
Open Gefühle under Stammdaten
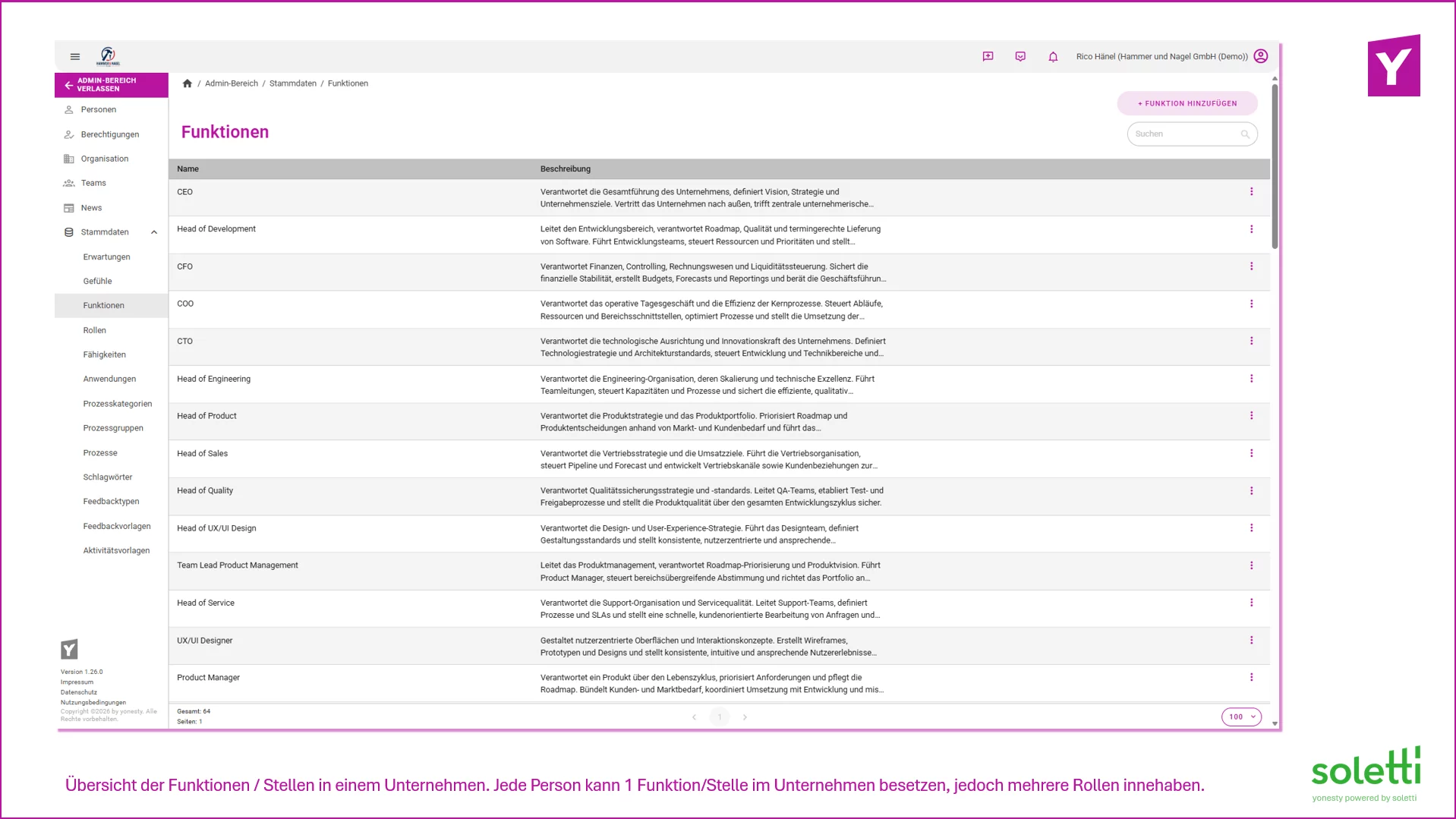click(112, 281)
